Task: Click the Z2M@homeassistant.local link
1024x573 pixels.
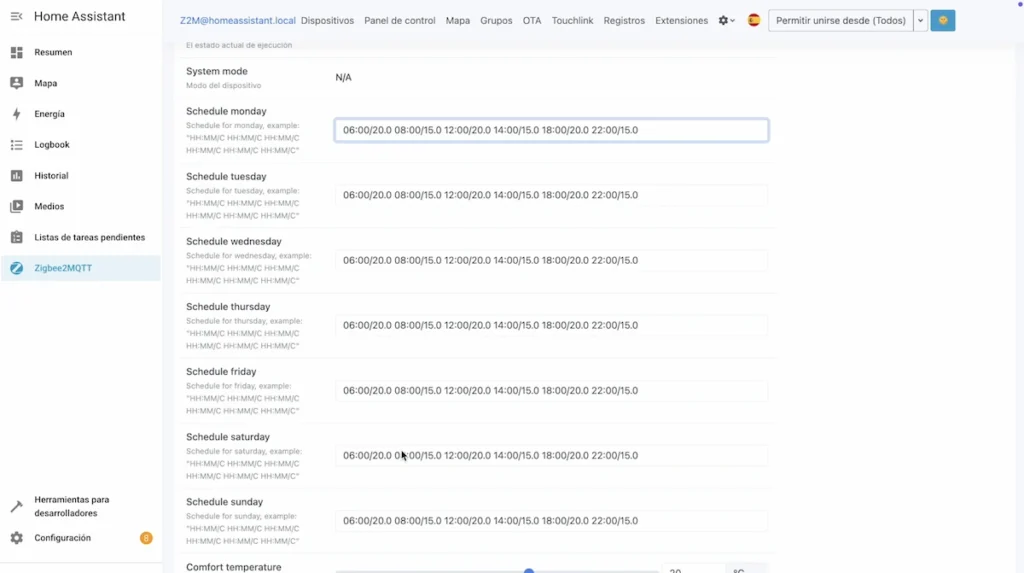Action: pyautogui.click(x=238, y=20)
